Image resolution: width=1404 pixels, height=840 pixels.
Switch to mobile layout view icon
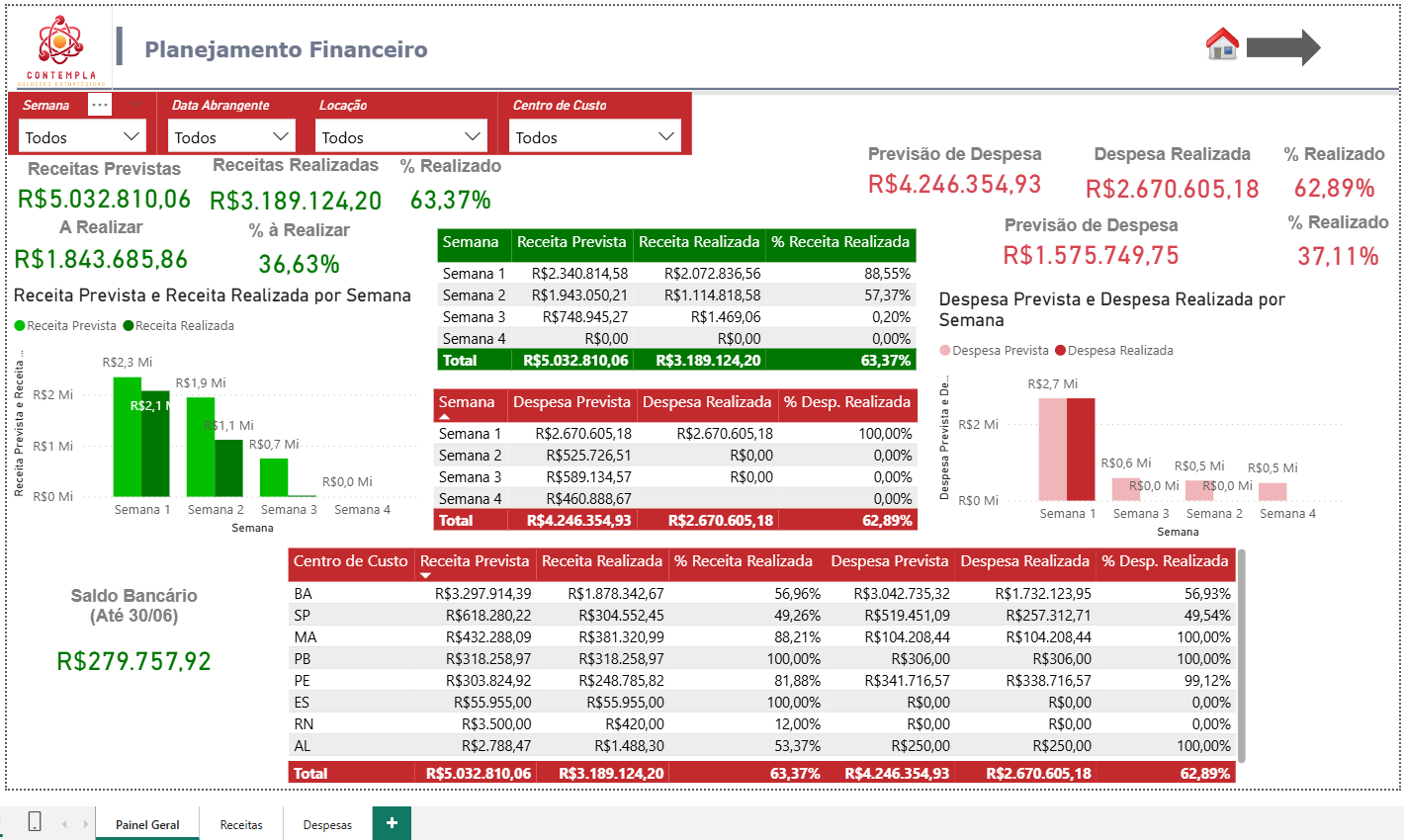point(34,821)
